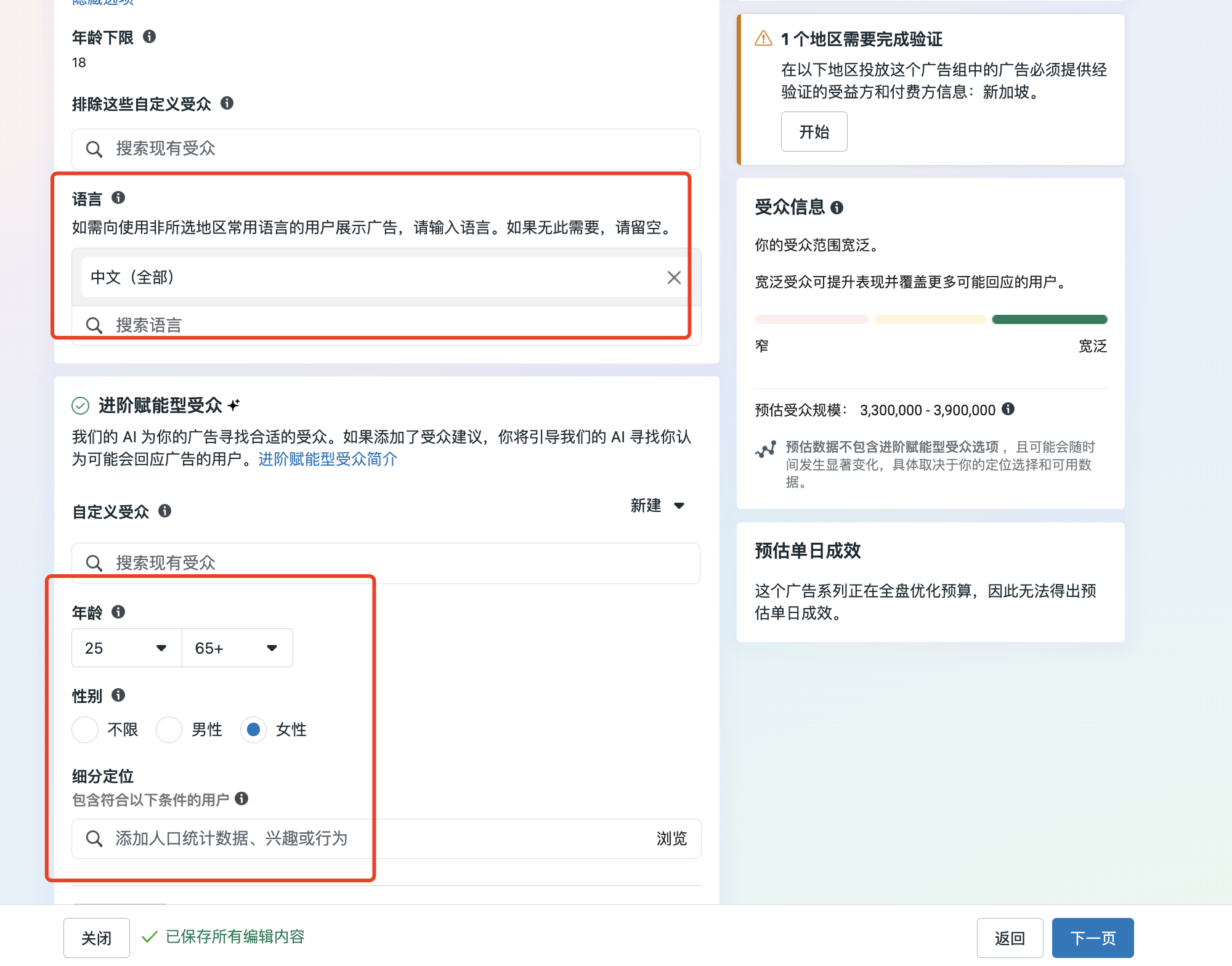The width and height of the screenshot is (1232, 966).
Task: Expand the 新建 audience creation dropdown
Action: click(x=657, y=505)
